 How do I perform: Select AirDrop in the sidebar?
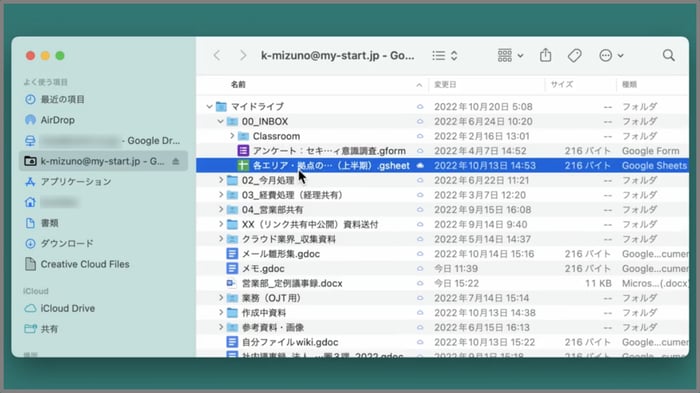(58, 120)
